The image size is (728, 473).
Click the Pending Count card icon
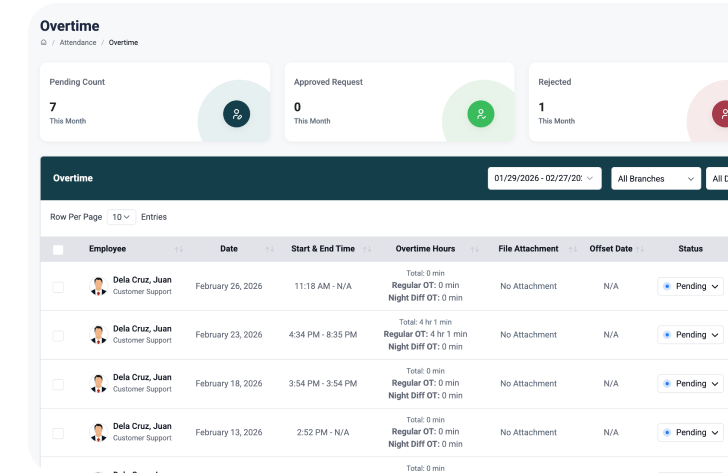(x=236, y=114)
